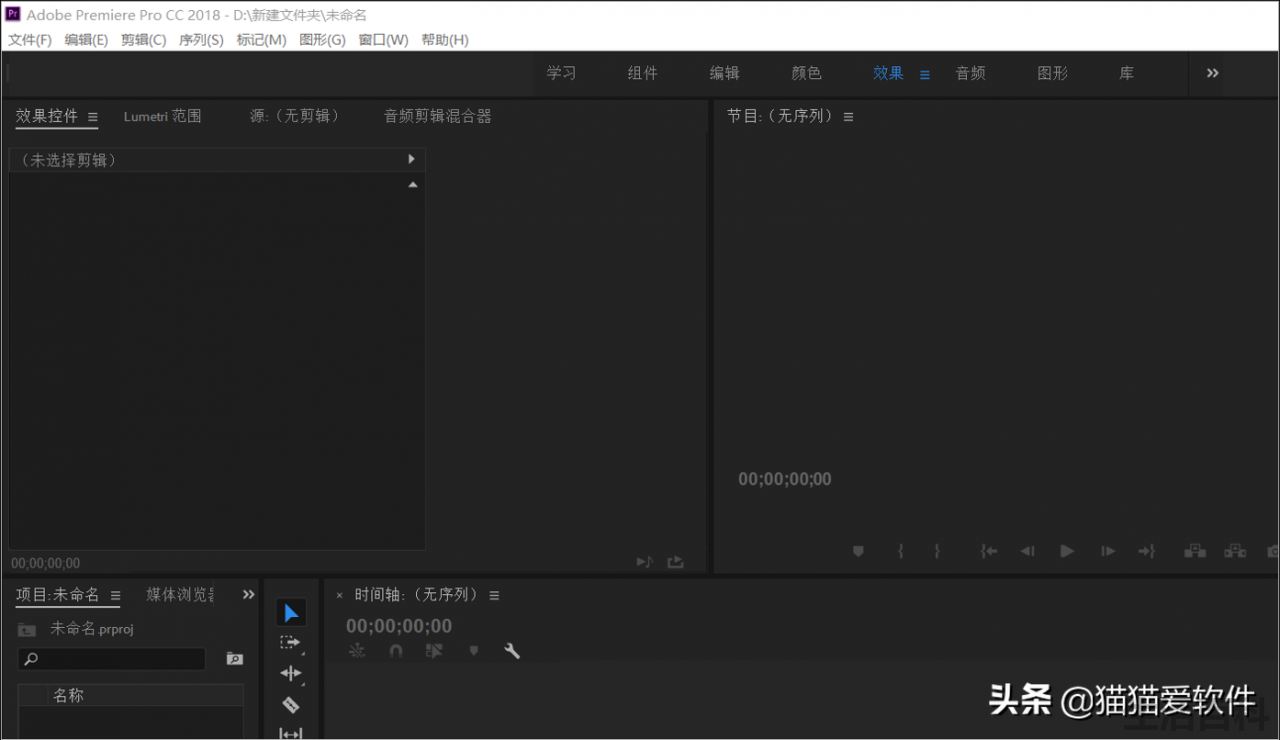The image size is (1280, 740).
Task: Open the 窗口(W) menu
Action: [383, 40]
